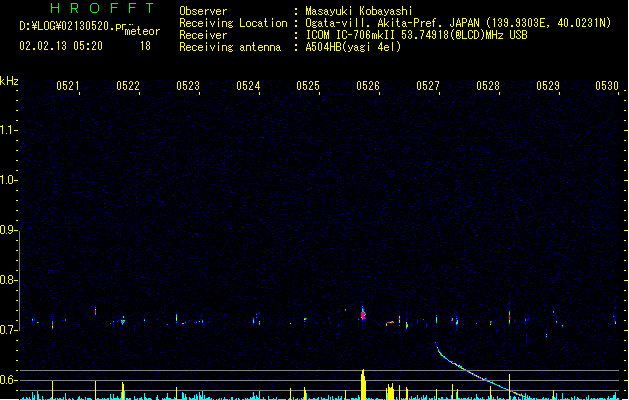Select the 0529 time marker
Screen dimensions: 629x400
(548, 85)
